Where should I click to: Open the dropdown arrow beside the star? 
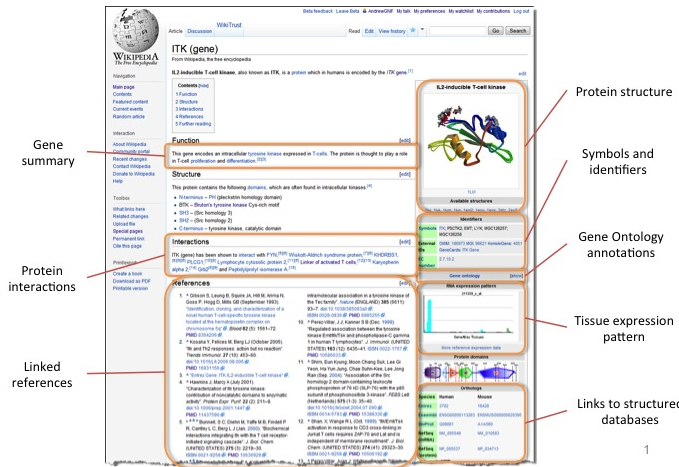coord(422,30)
